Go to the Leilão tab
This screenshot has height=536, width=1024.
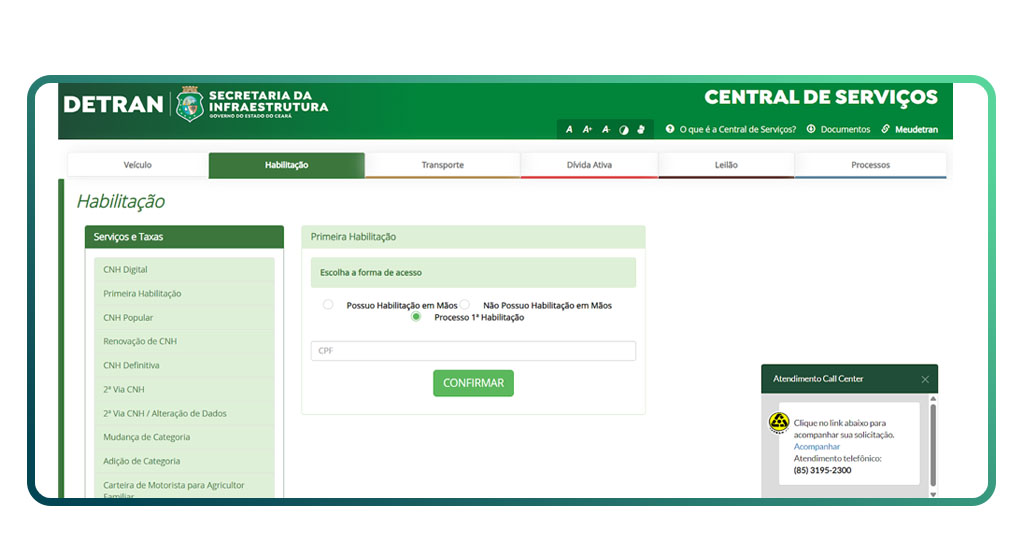tap(726, 165)
